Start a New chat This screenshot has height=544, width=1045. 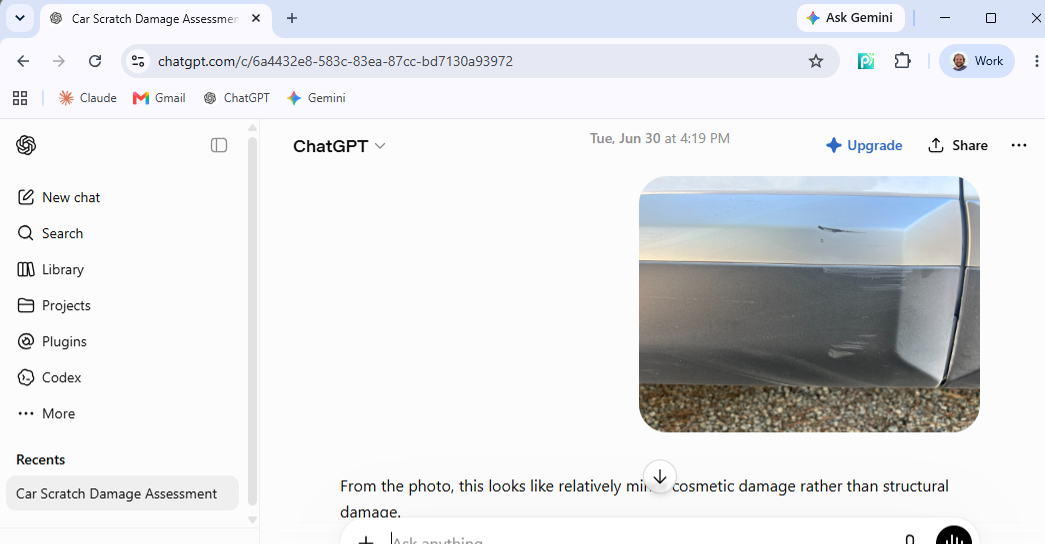click(x=59, y=197)
